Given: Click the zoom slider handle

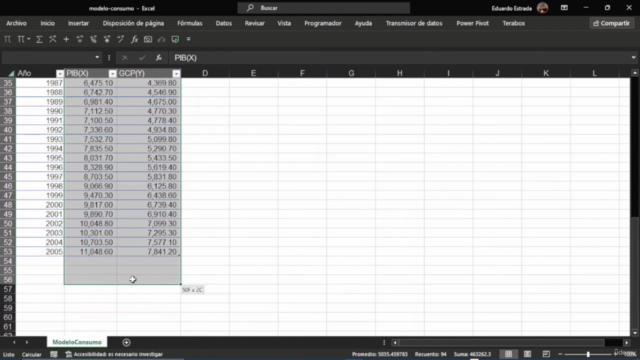Looking at the screenshot, I should pos(588,354).
